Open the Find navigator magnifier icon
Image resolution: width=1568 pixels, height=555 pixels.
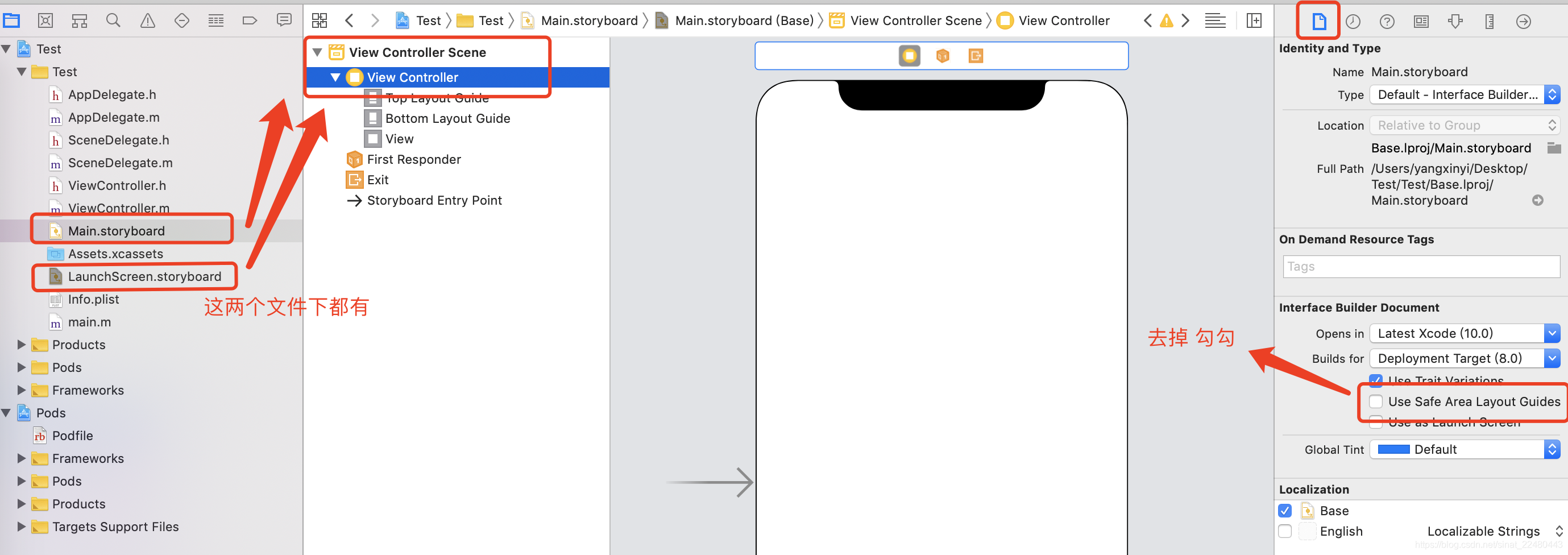tap(113, 20)
